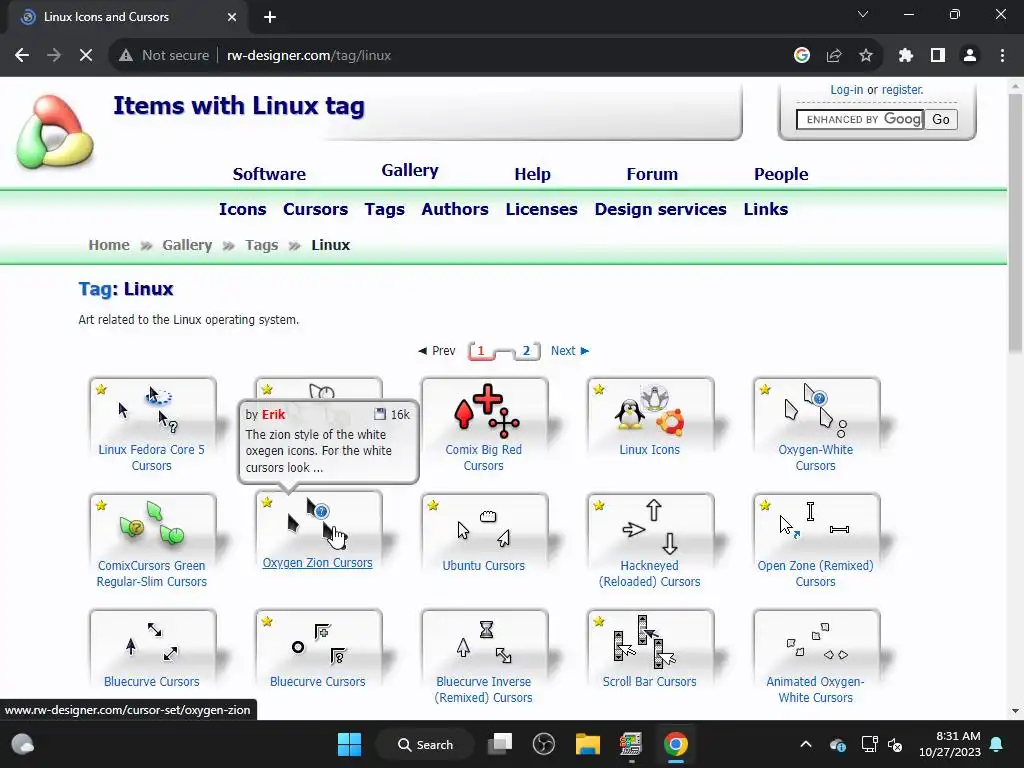Open the Extensions puzzle icon
Viewport: 1024px width, 768px height.
[905, 56]
